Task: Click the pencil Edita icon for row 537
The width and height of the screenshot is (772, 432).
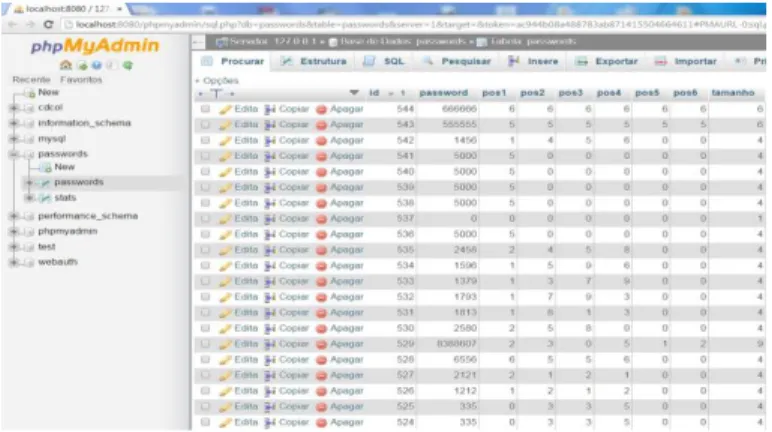Action: pyautogui.click(x=225, y=219)
